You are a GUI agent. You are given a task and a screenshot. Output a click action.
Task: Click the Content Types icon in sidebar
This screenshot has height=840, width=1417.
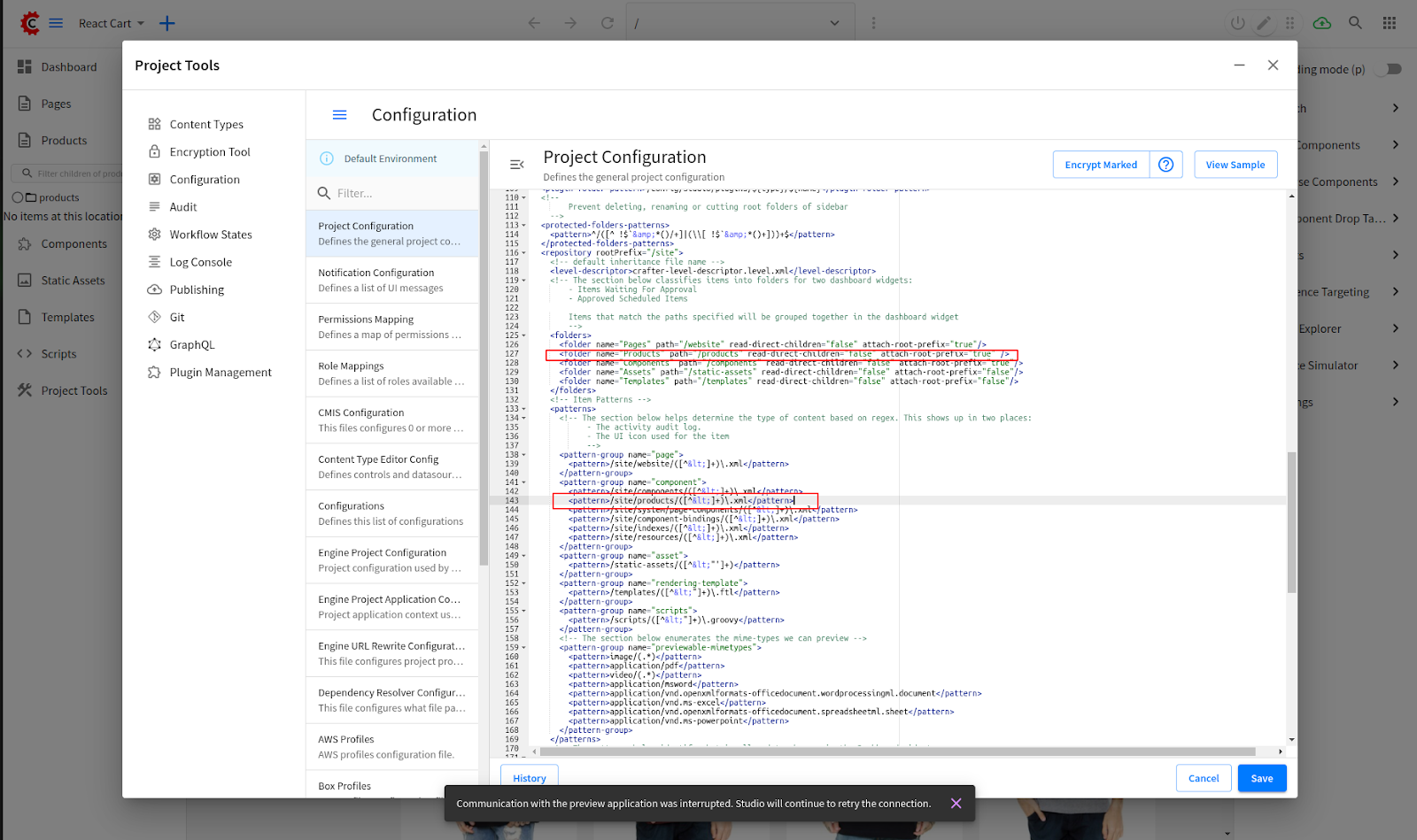coord(155,125)
